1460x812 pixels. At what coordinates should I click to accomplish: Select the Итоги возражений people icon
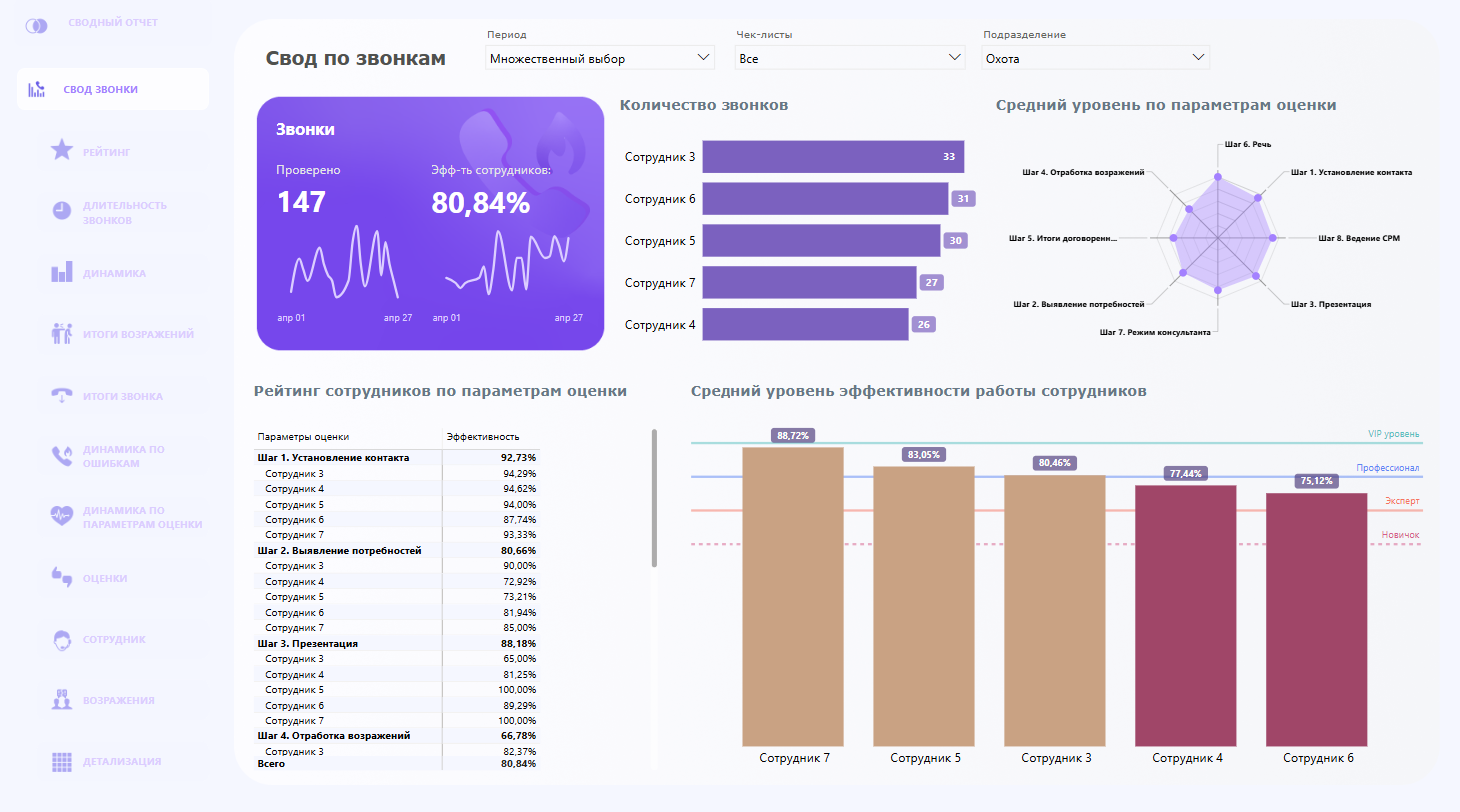point(62,334)
